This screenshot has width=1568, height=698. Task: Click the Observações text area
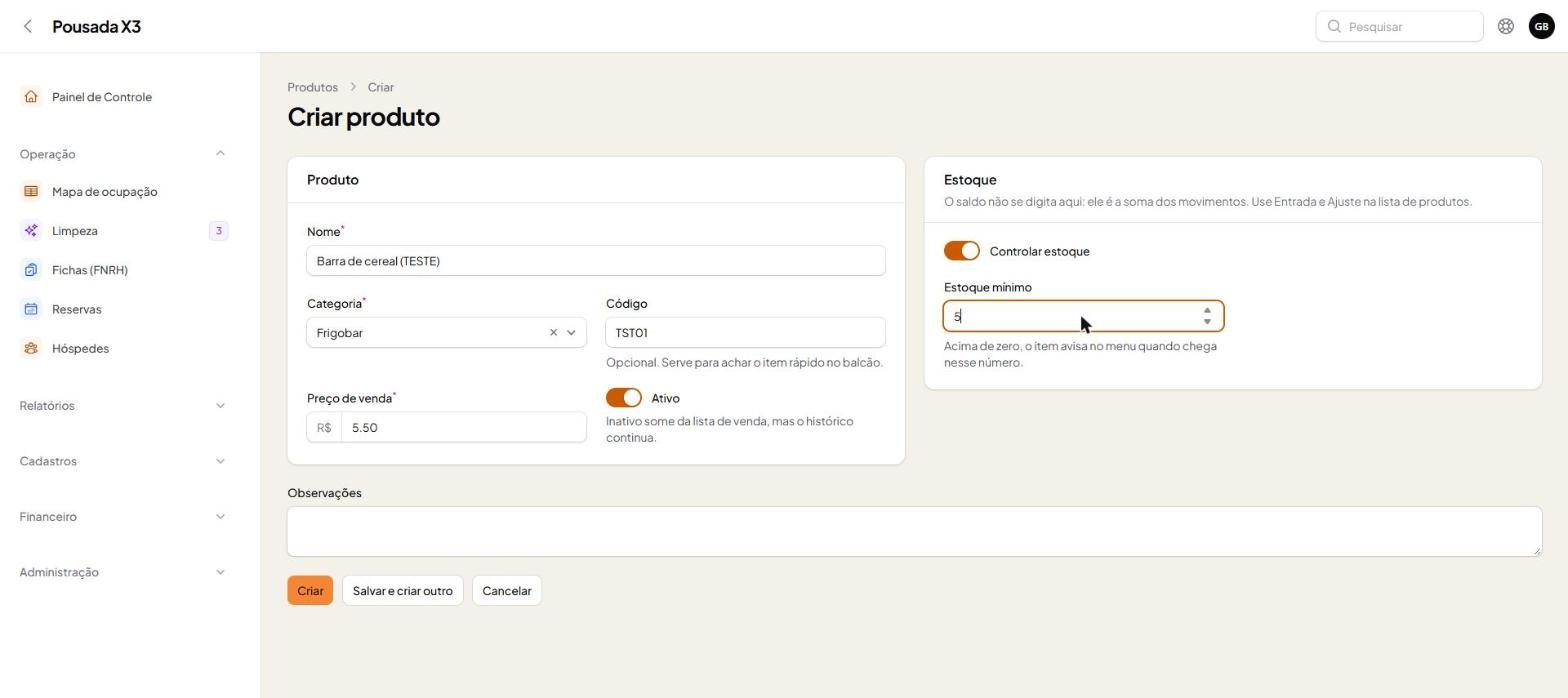[914, 531]
